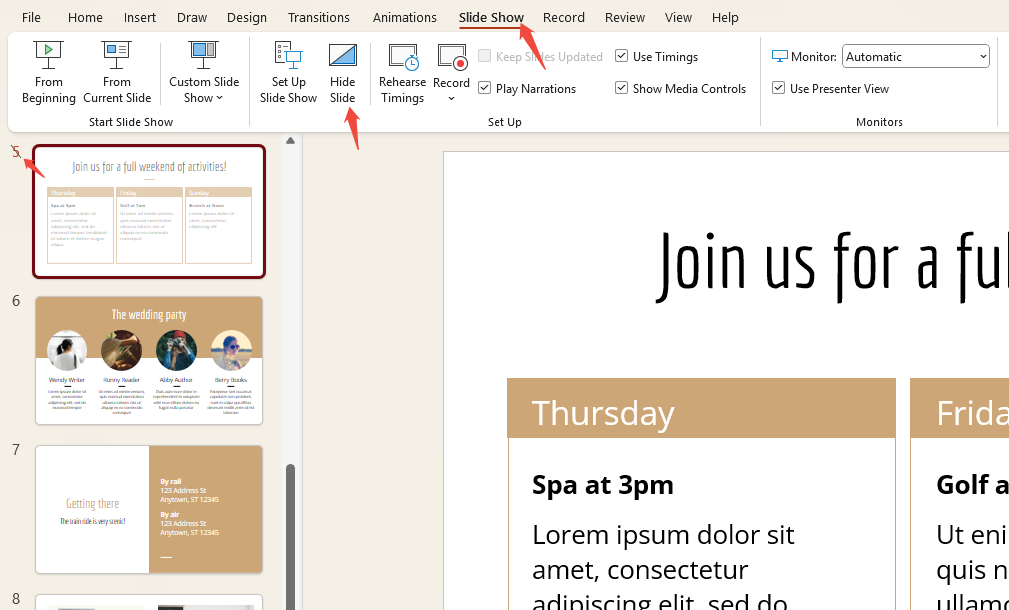The image size is (1009, 610).
Task: Toggle the Use Timings checkbox
Action: [x=622, y=57]
